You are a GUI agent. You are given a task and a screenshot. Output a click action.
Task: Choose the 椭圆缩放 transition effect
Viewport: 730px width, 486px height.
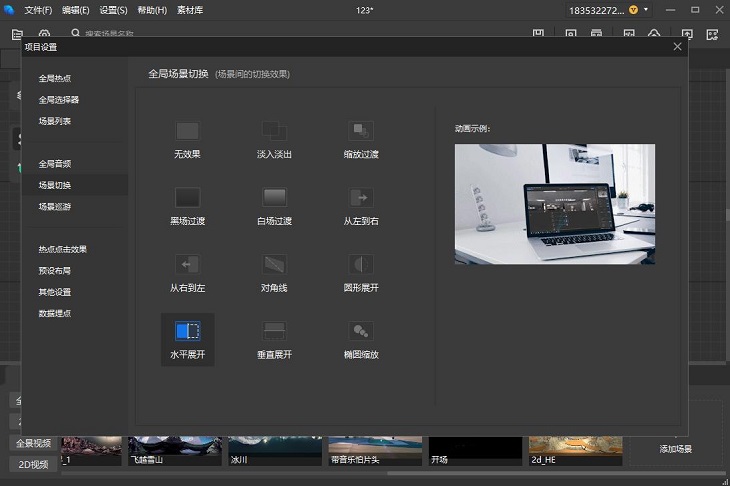361,331
